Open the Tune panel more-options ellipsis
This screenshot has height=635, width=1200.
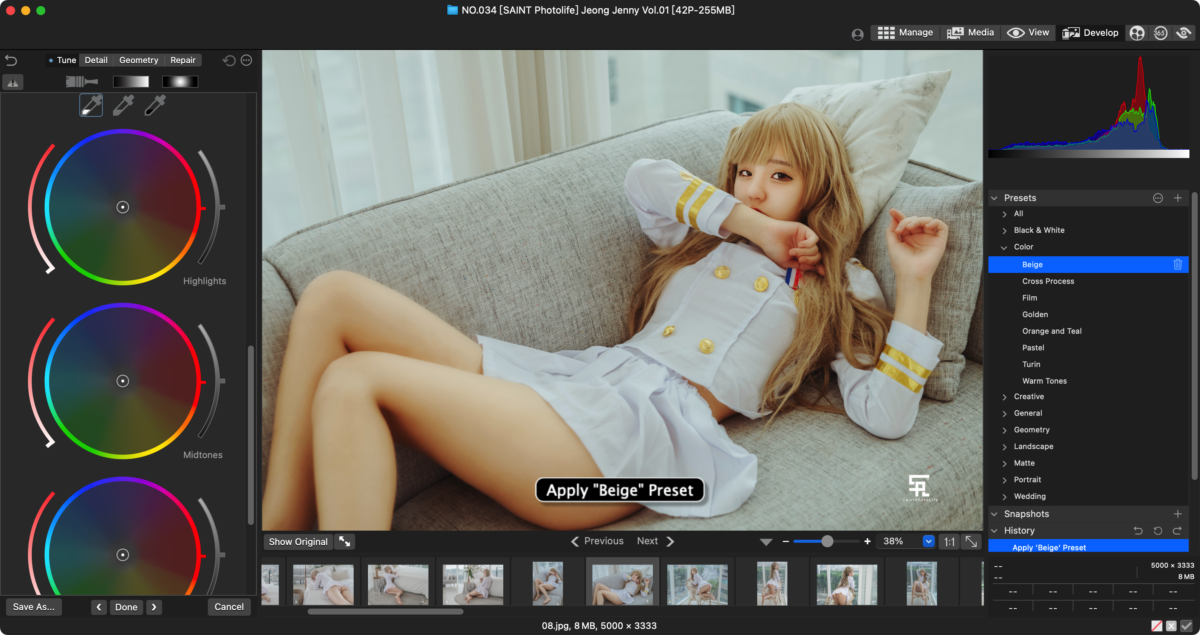(x=246, y=60)
